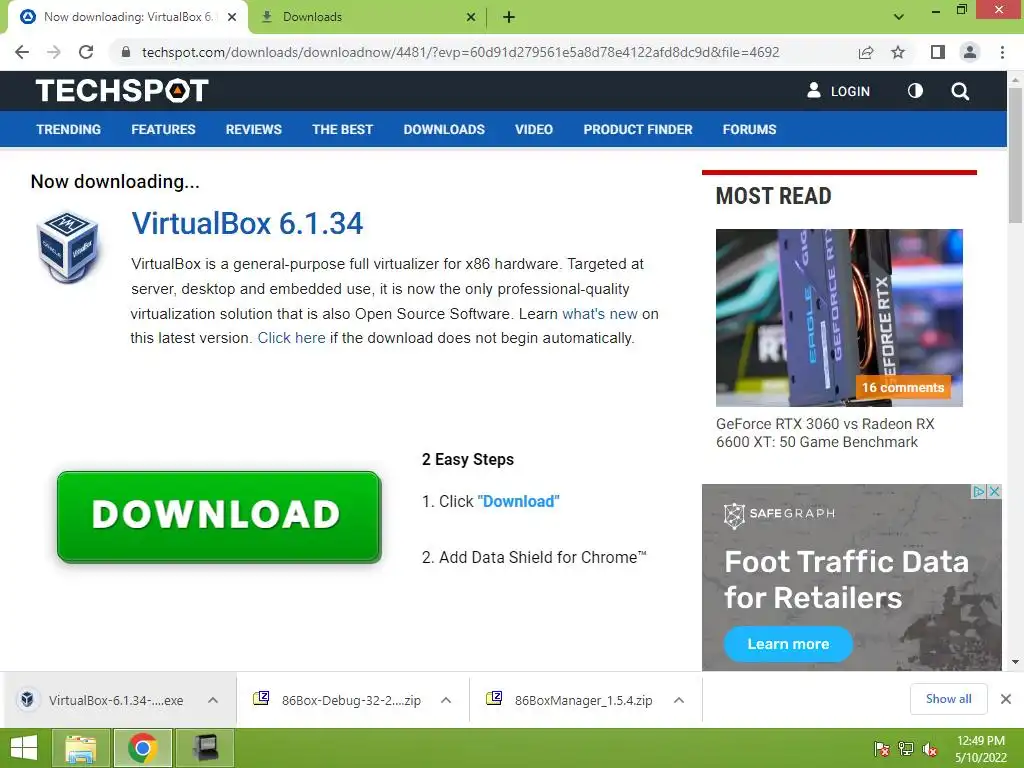
Task: Switch to the Downloads tab
Action: coord(365,17)
